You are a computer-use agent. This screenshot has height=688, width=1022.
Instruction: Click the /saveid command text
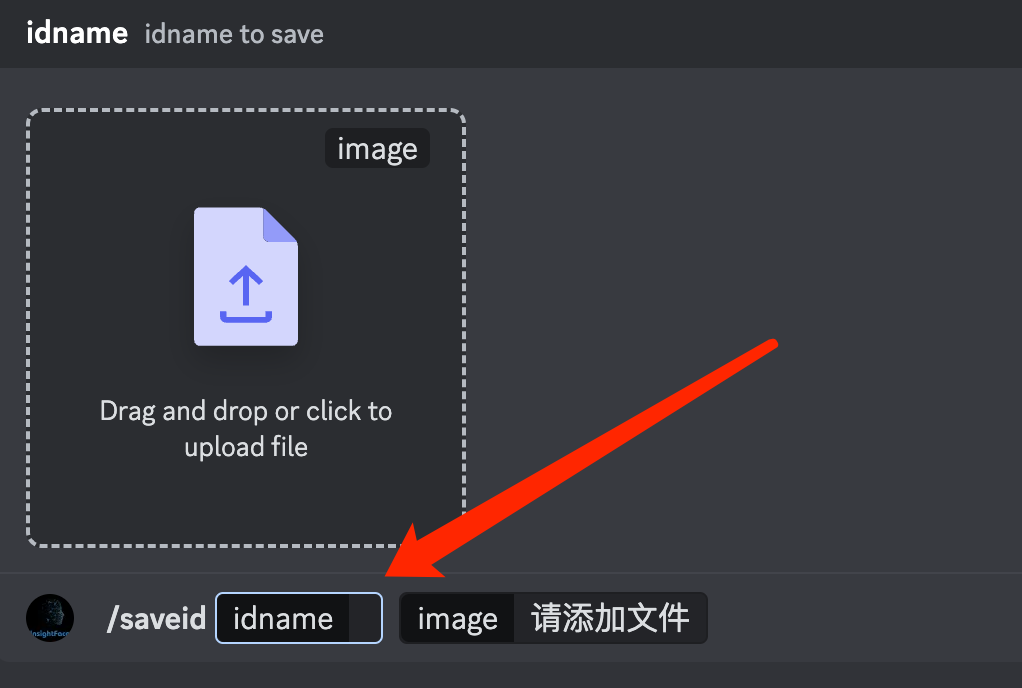pos(156,618)
